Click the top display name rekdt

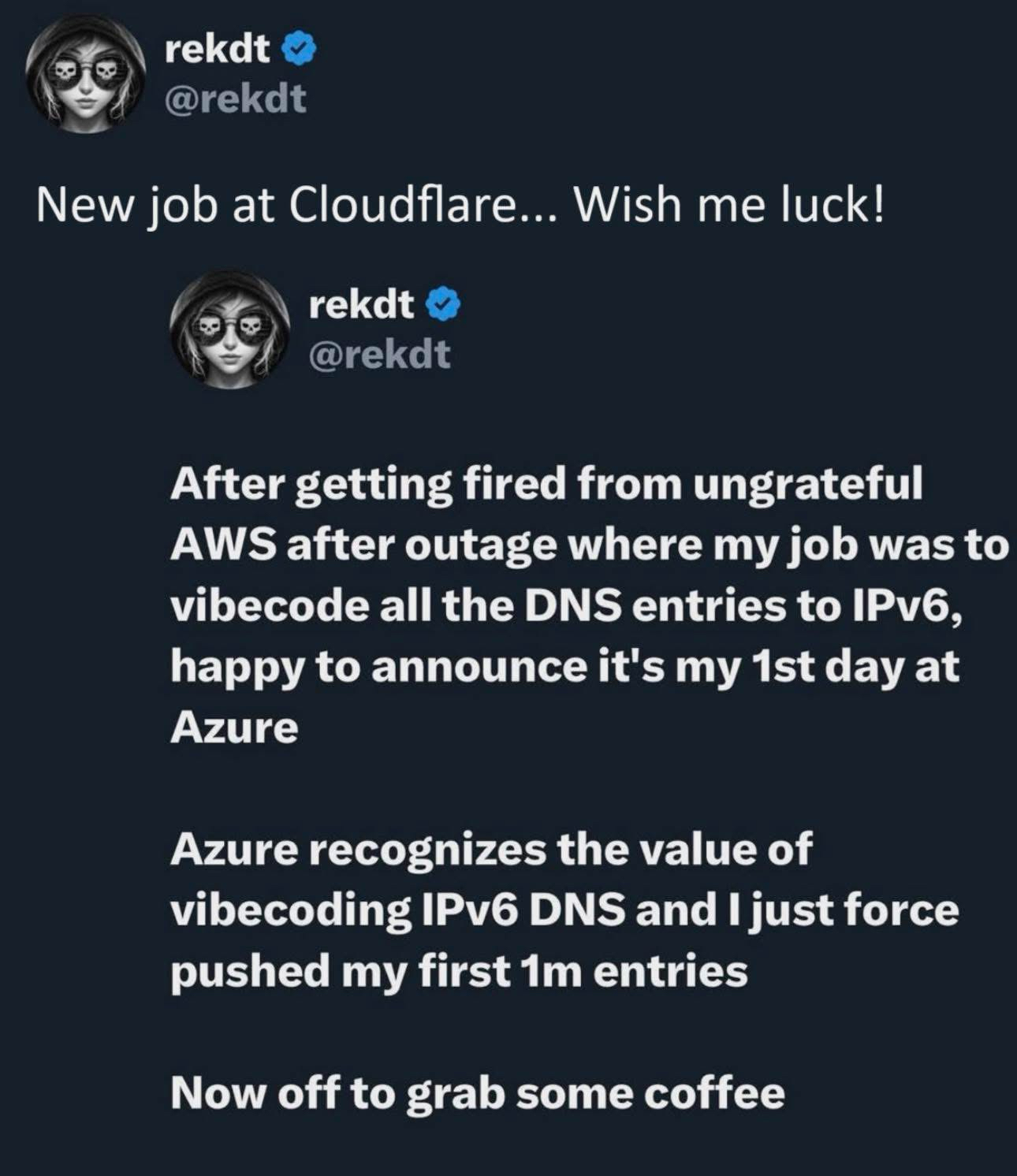218,50
